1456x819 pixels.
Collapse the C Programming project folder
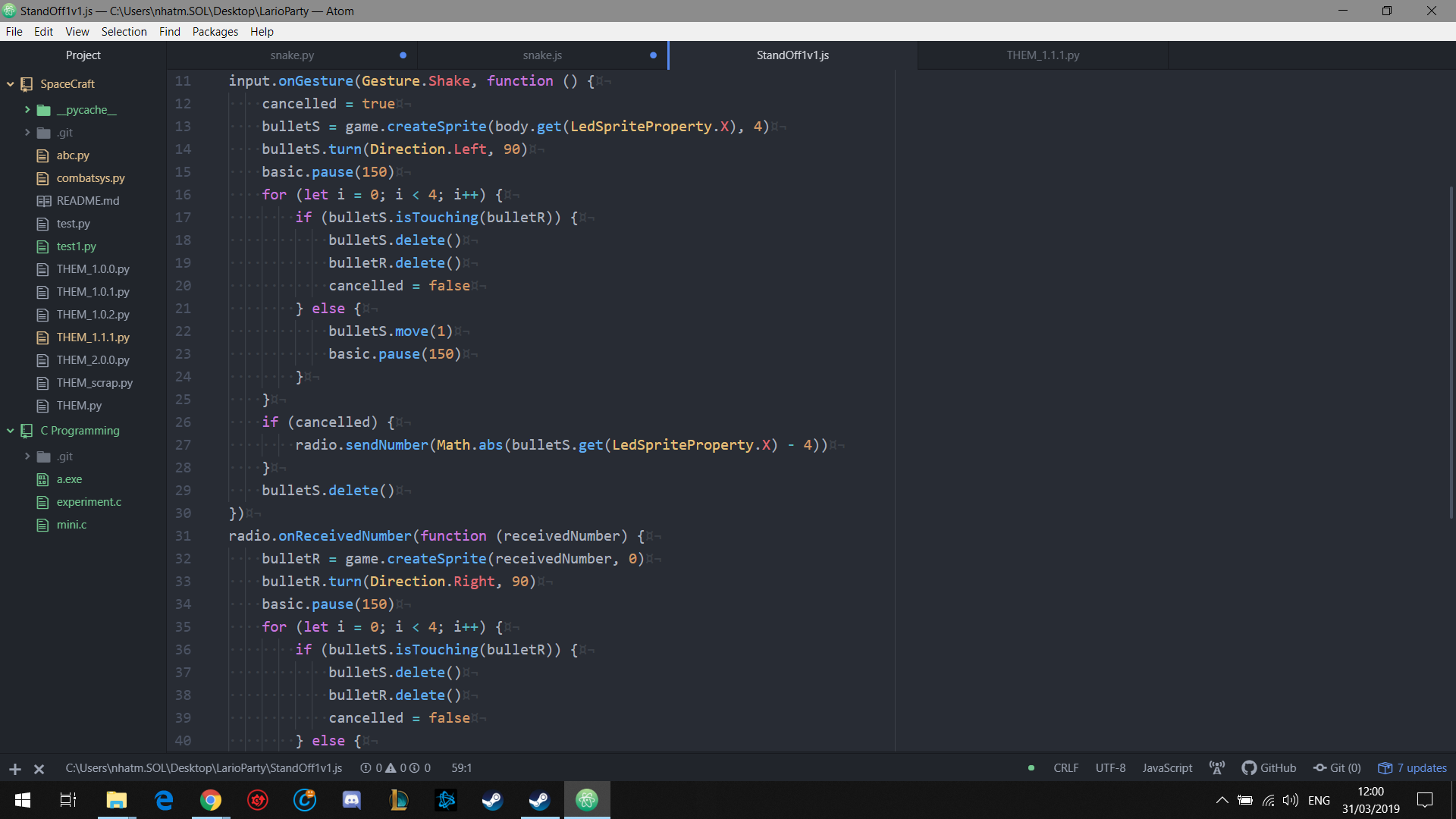(x=11, y=431)
